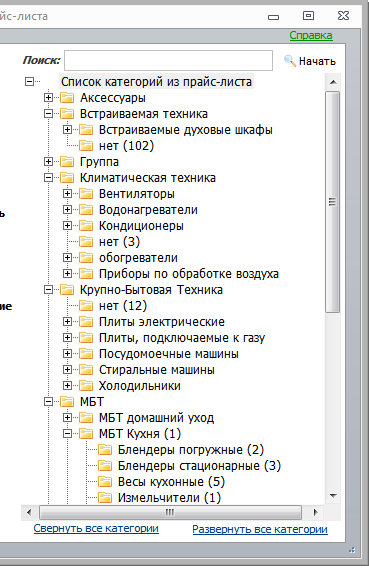This screenshot has width=369, height=568.
Task: Click folder icon of МБТ домашний уход
Action: point(86,418)
